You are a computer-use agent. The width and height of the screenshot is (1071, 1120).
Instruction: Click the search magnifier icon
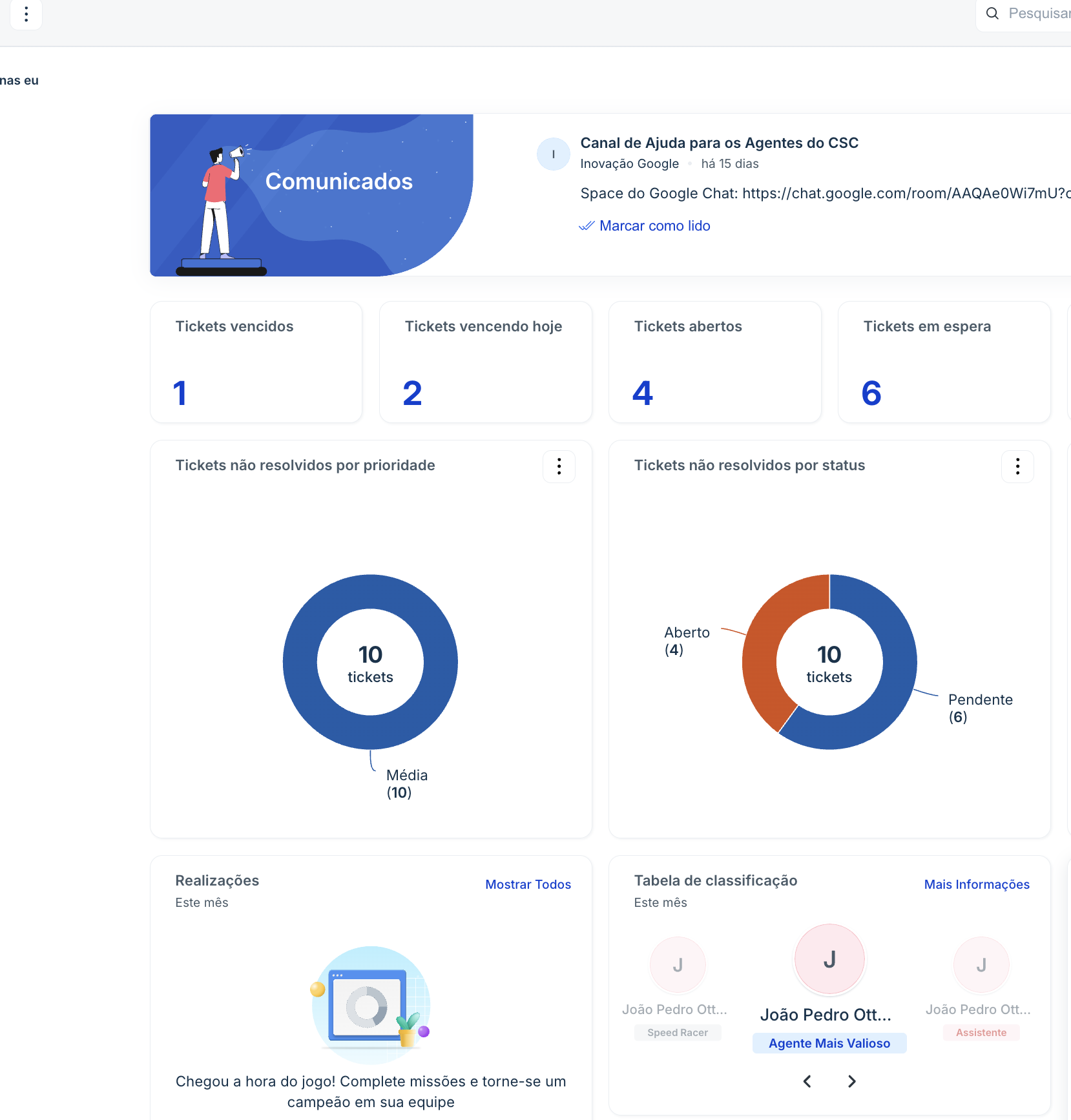[992, 13]
